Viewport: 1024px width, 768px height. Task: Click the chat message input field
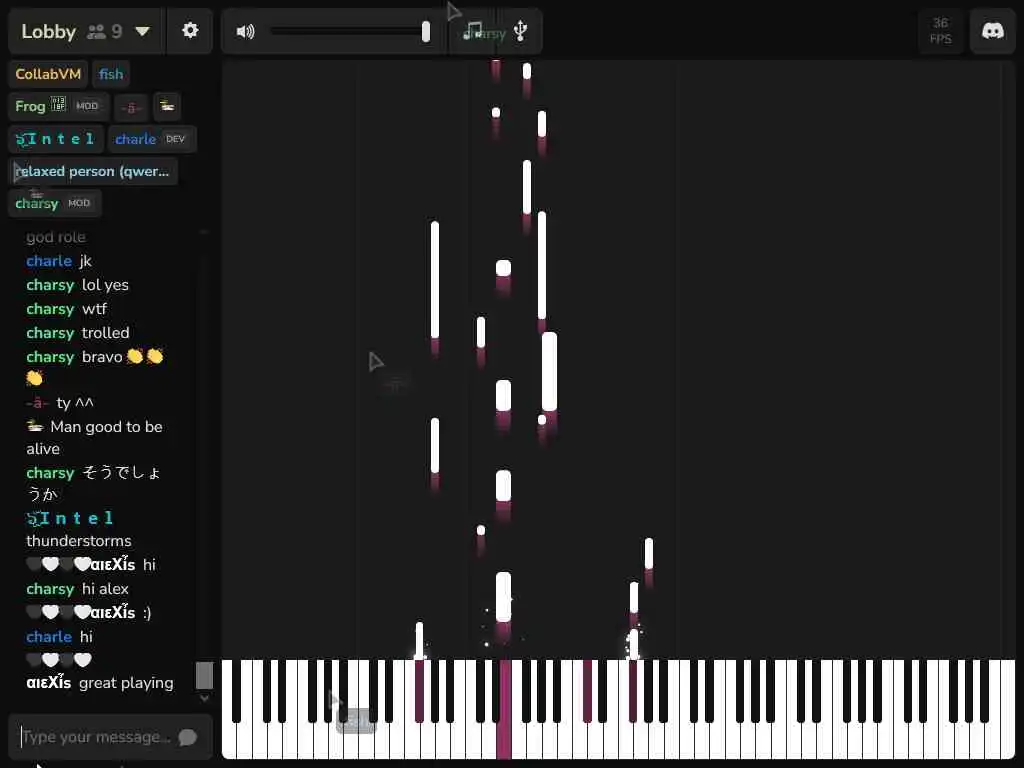[x=97, y=737]
